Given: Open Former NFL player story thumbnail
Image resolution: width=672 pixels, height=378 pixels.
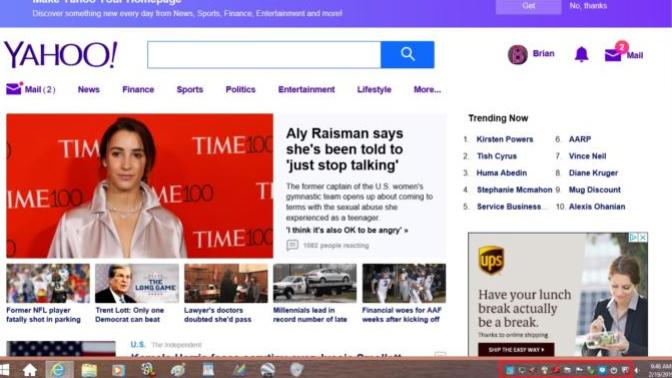Looking at the screenshot, I should tap(48, 283).
